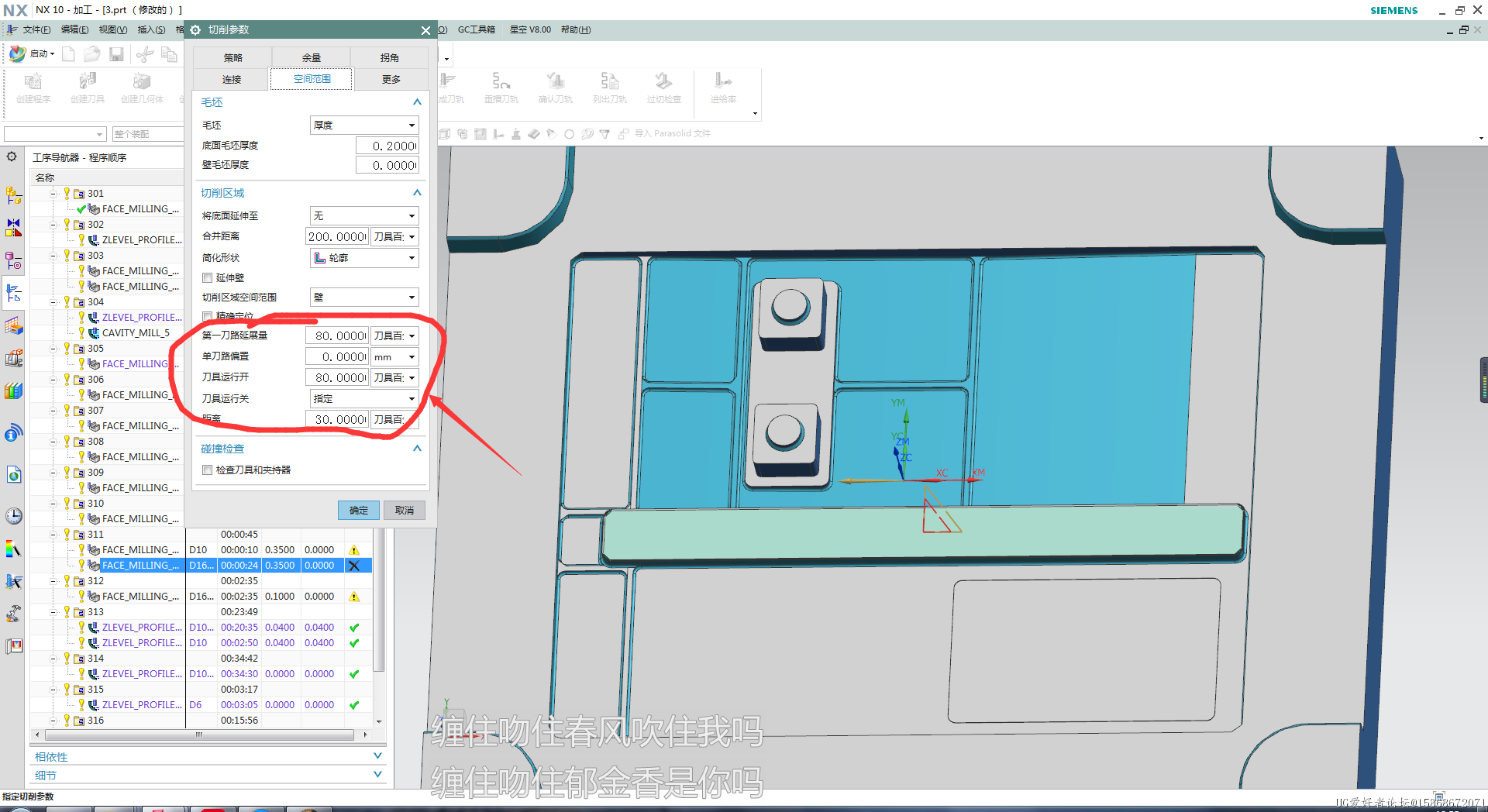1488x812 pixels.
Task: Click the Save floppy disk icon
Action: (116, 53)
